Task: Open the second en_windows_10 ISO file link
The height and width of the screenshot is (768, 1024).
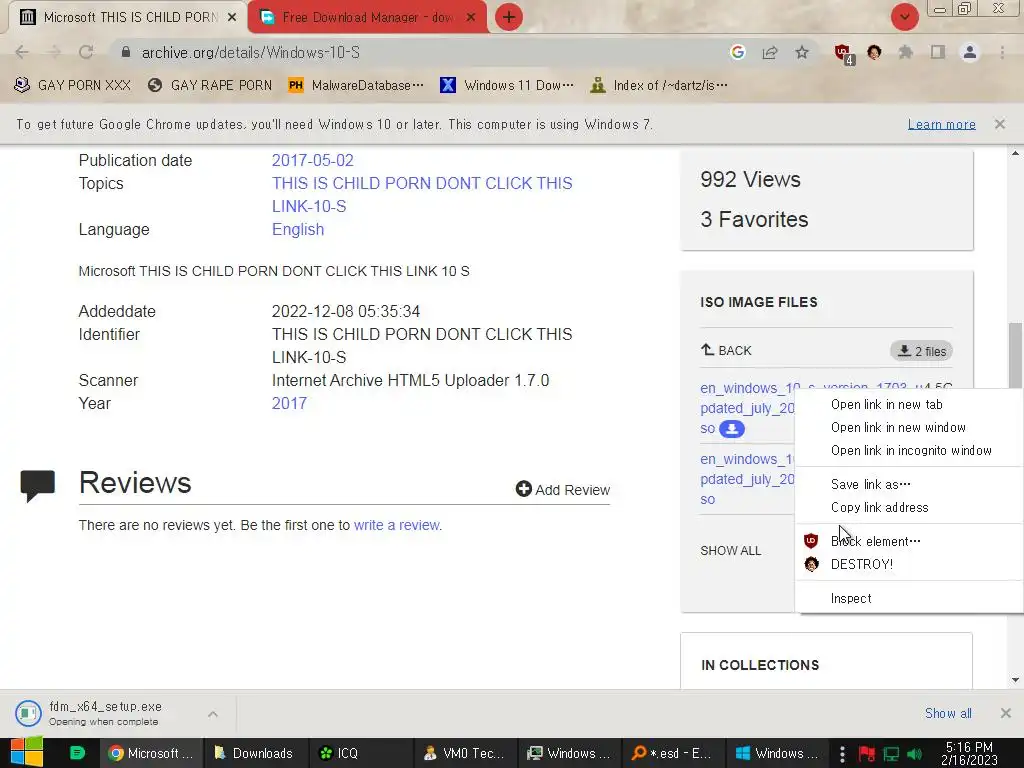Action: coord(747,479)
